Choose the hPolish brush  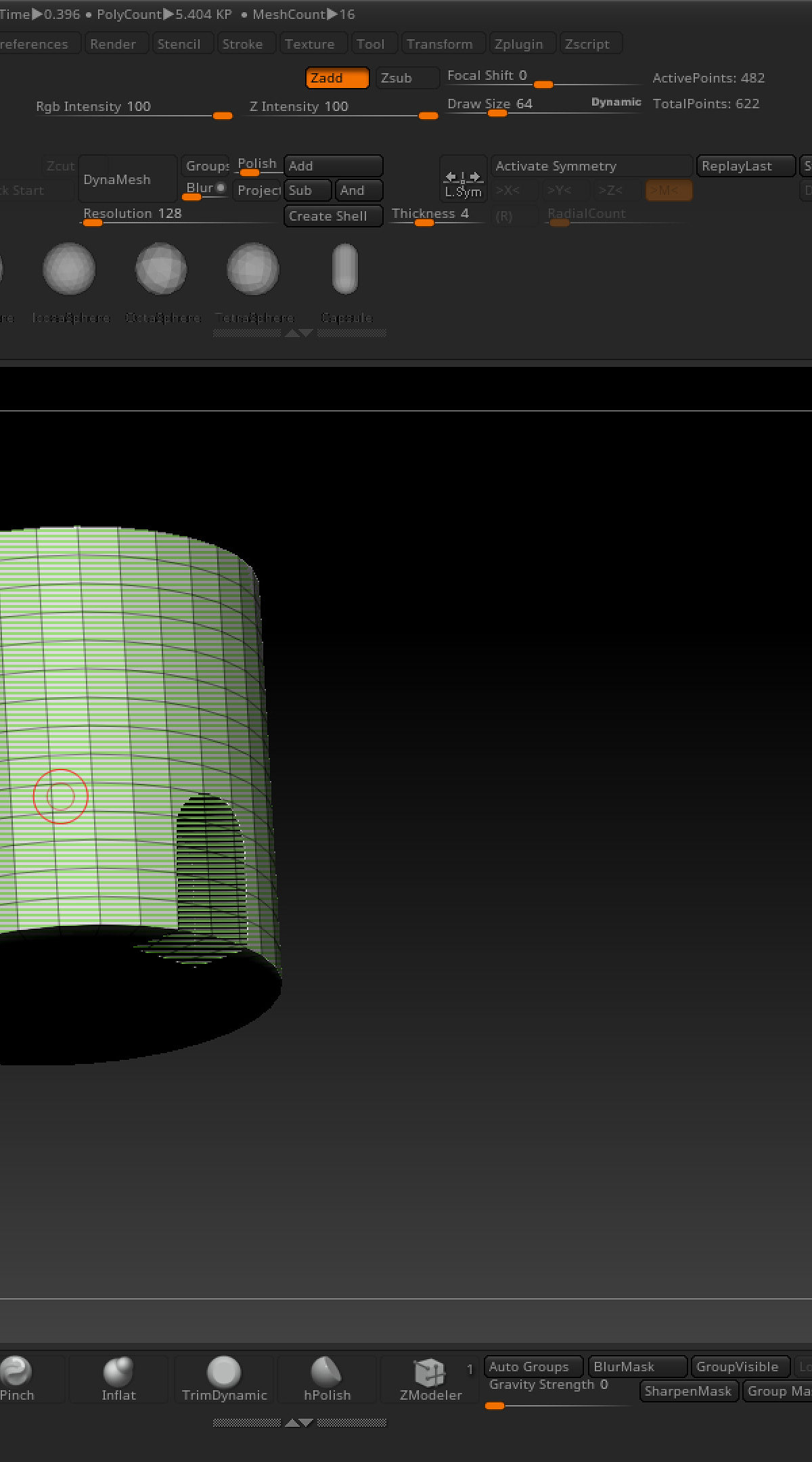point(327,1378)
